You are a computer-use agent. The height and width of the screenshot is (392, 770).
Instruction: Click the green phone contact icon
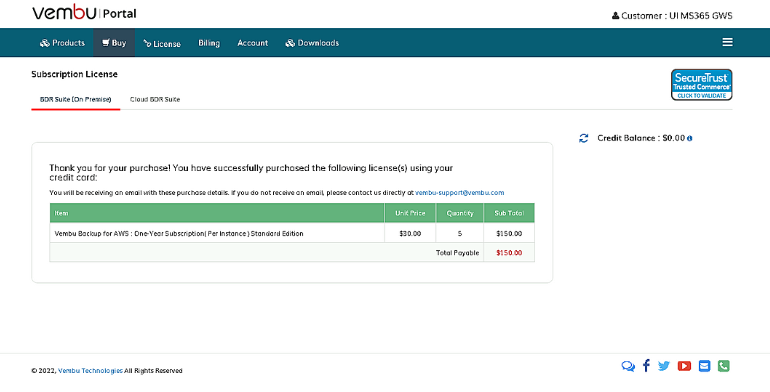point(723,366)
